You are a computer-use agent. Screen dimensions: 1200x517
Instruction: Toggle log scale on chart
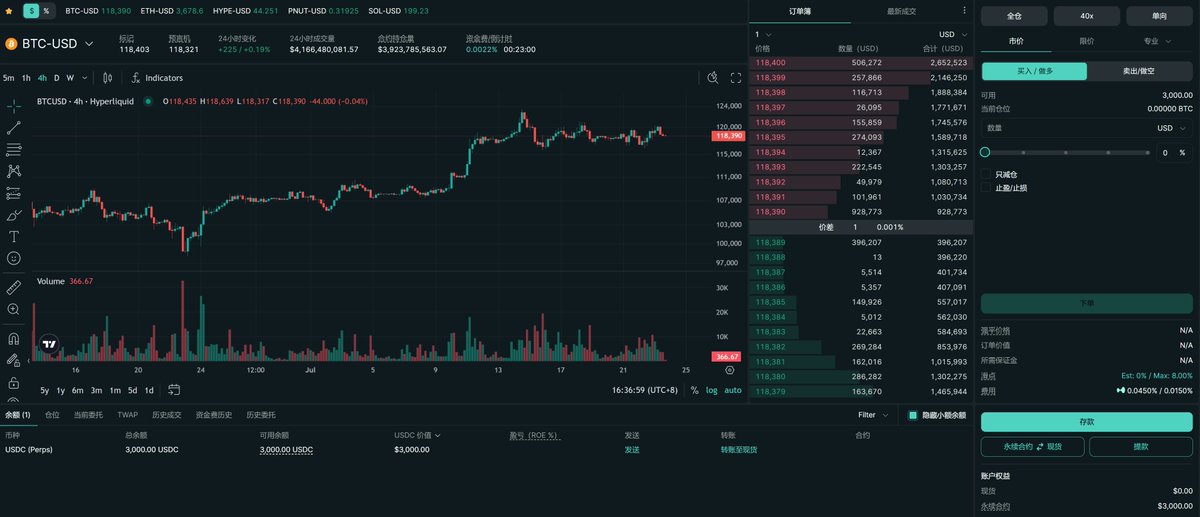click(711, 390)
